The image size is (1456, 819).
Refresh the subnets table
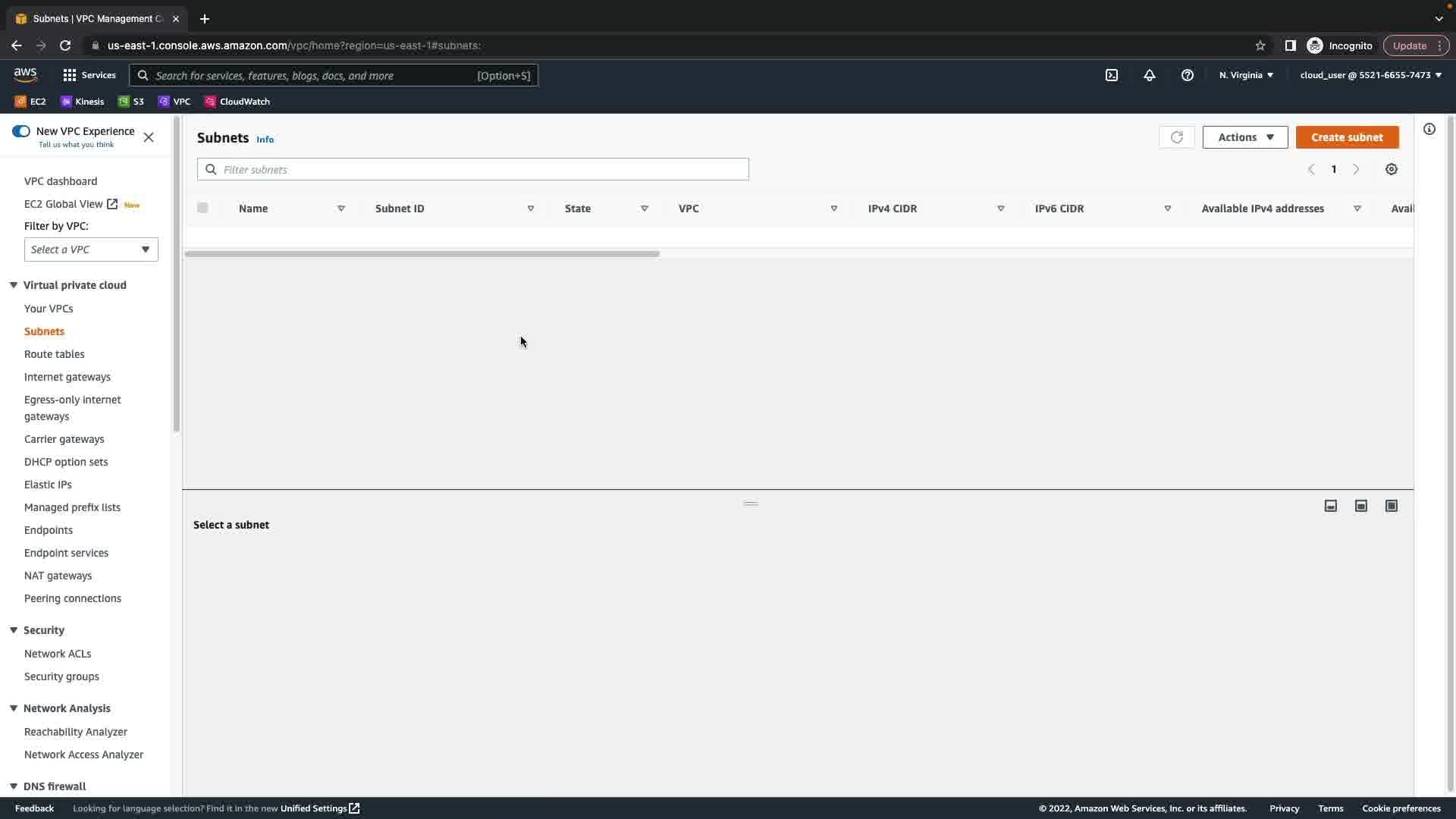[1177, 137]
